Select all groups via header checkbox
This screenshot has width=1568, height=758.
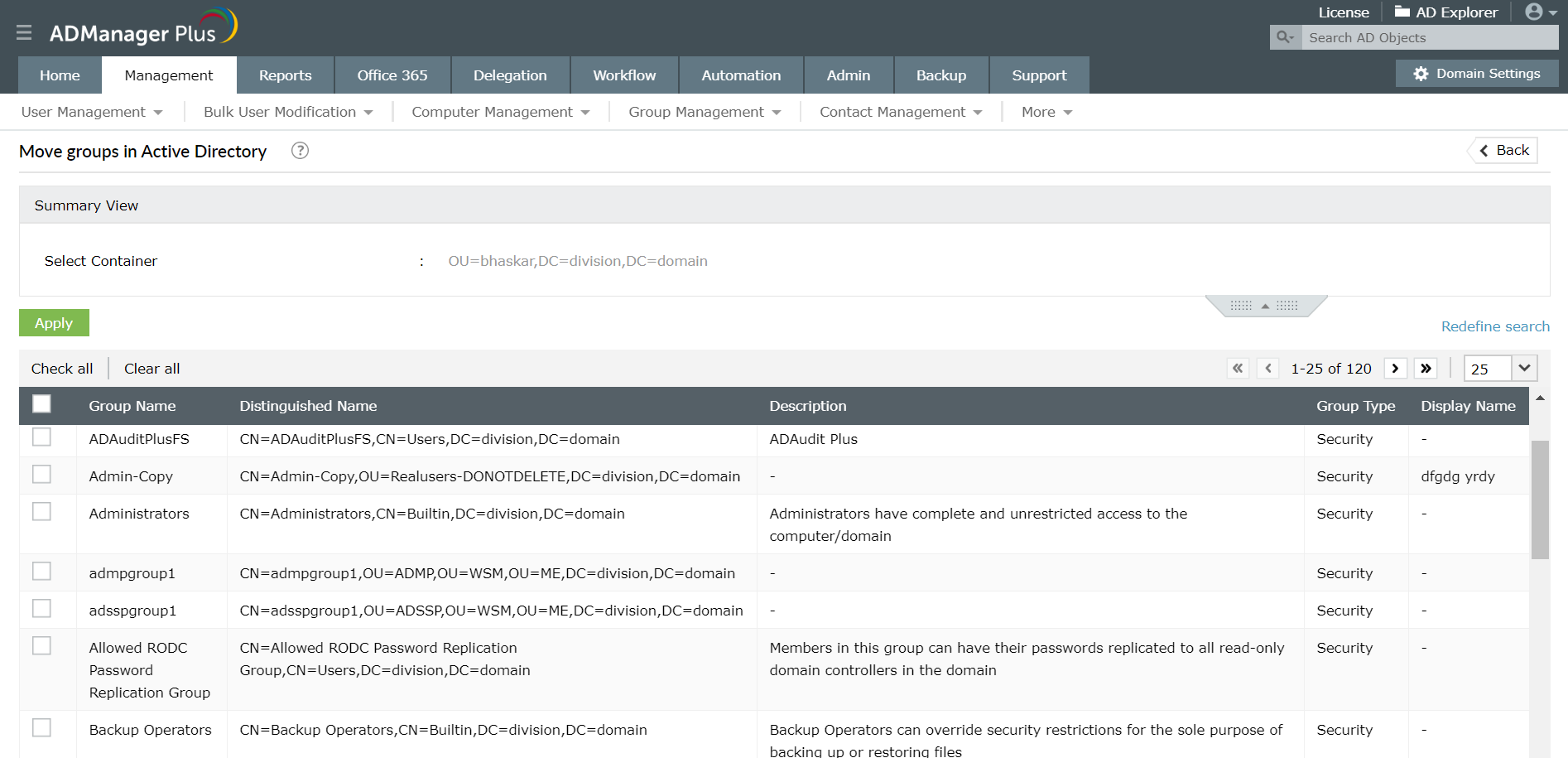pos(41,403)
